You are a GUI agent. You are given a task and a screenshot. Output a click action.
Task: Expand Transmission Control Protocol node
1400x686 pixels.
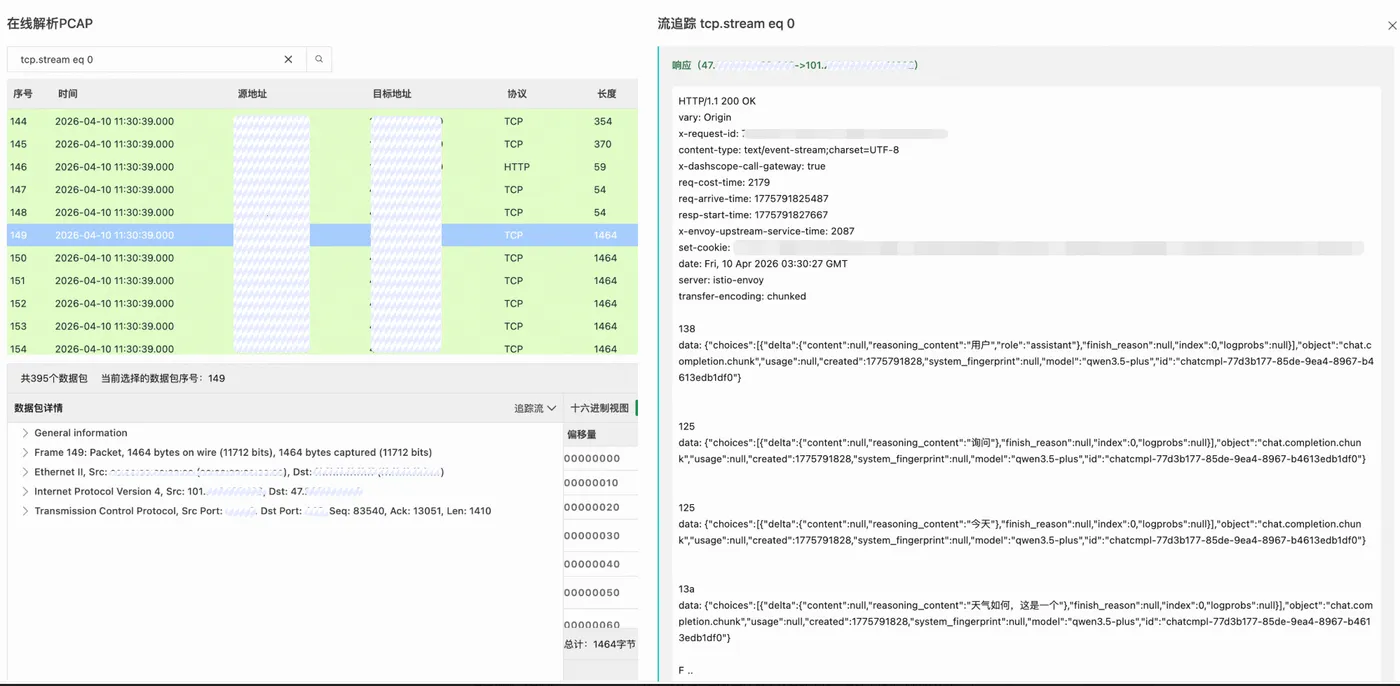25,511
